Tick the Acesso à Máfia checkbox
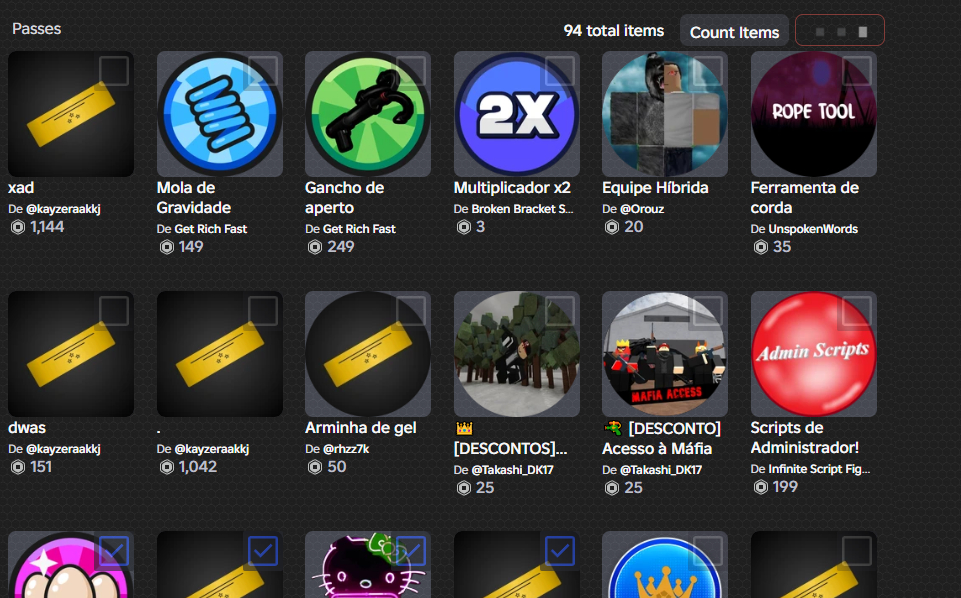 click(708, 311)
